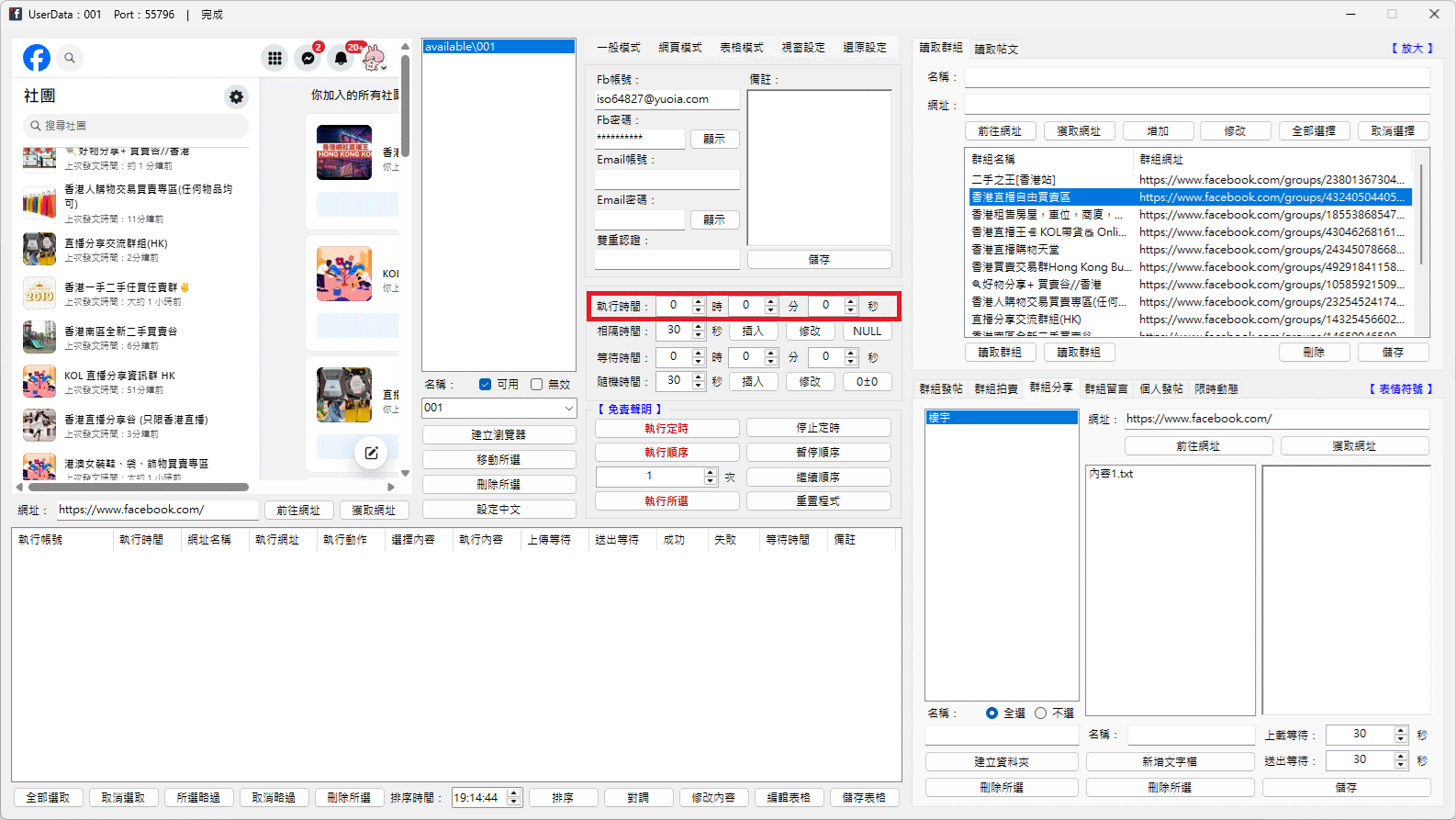Select the 不選 radio button
The width and height of the screenshot is (1456, 820).
pyautogui.click(x=1040, y=713)
